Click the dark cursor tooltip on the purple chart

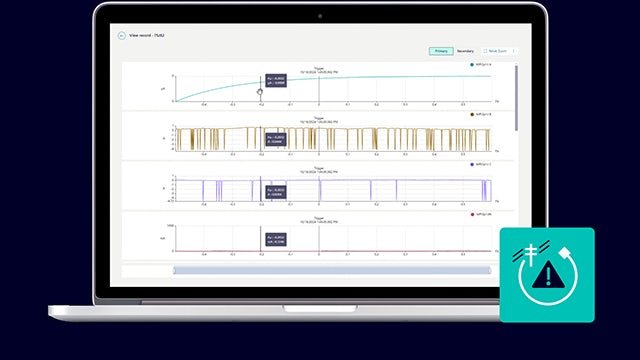tap(276, 192)
